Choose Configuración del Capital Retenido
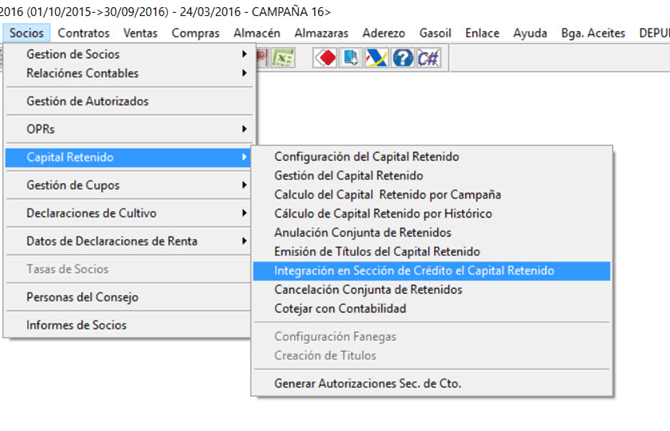 366,157
